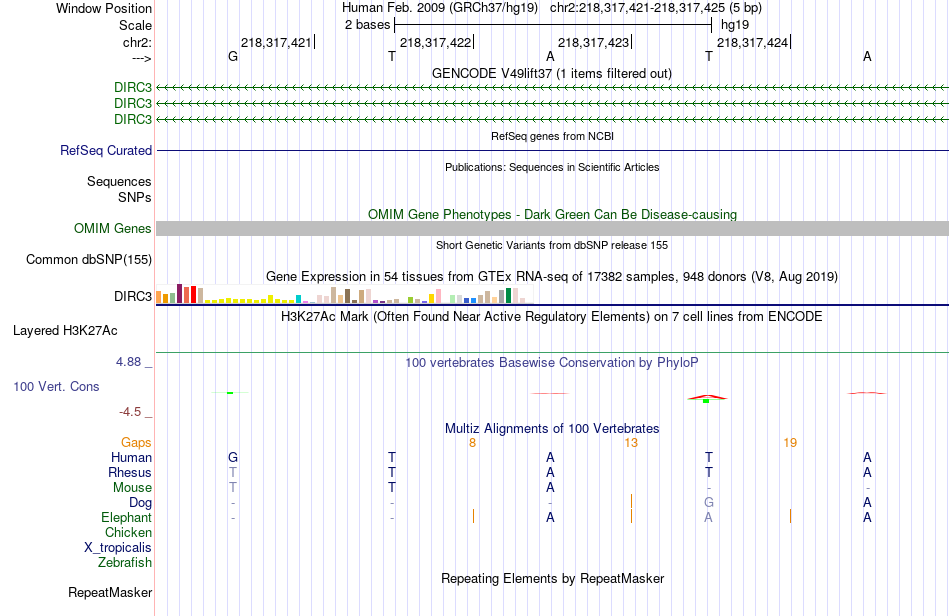Click the 4.88 PhyloP upper scale value
Image resolution: width=950 pixels, height=616 pixels.
click(128, 362)
